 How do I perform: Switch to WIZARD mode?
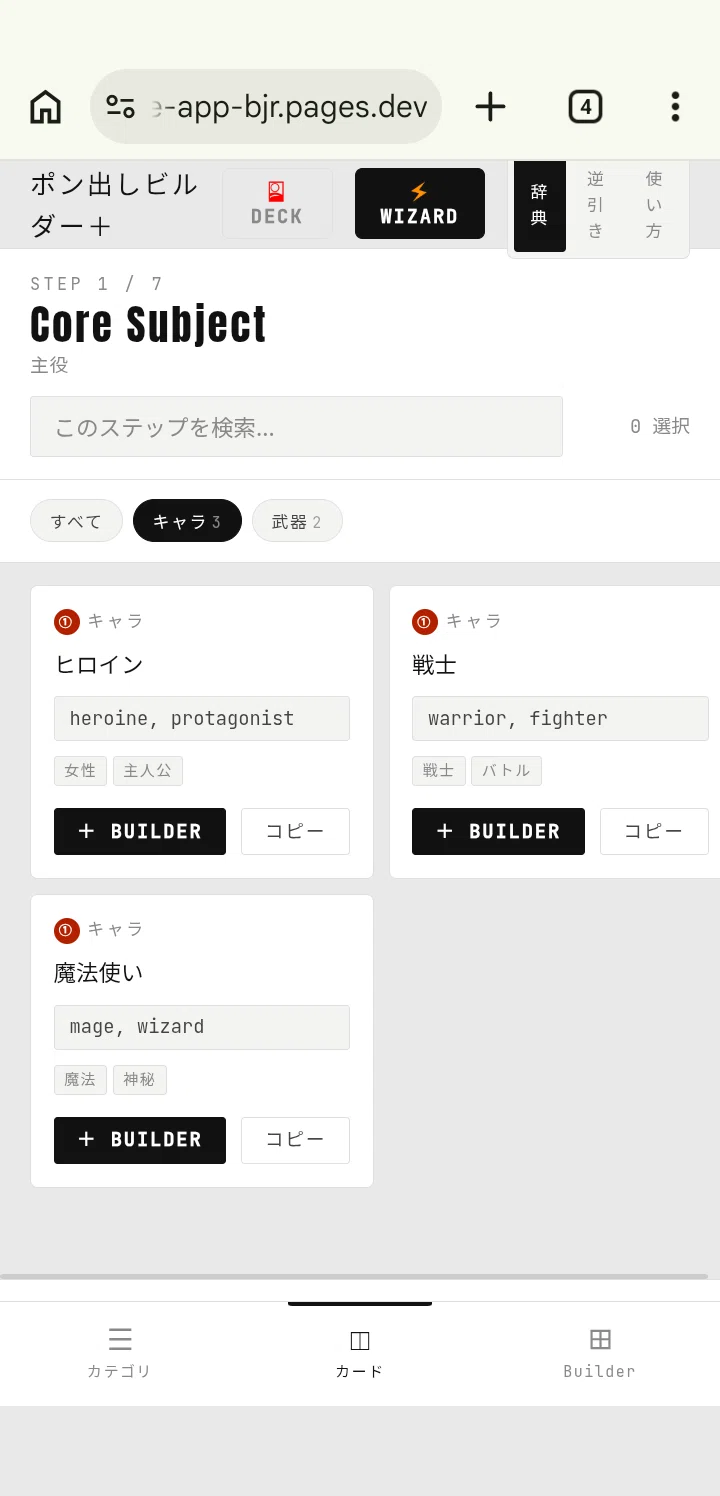[419, 204]
